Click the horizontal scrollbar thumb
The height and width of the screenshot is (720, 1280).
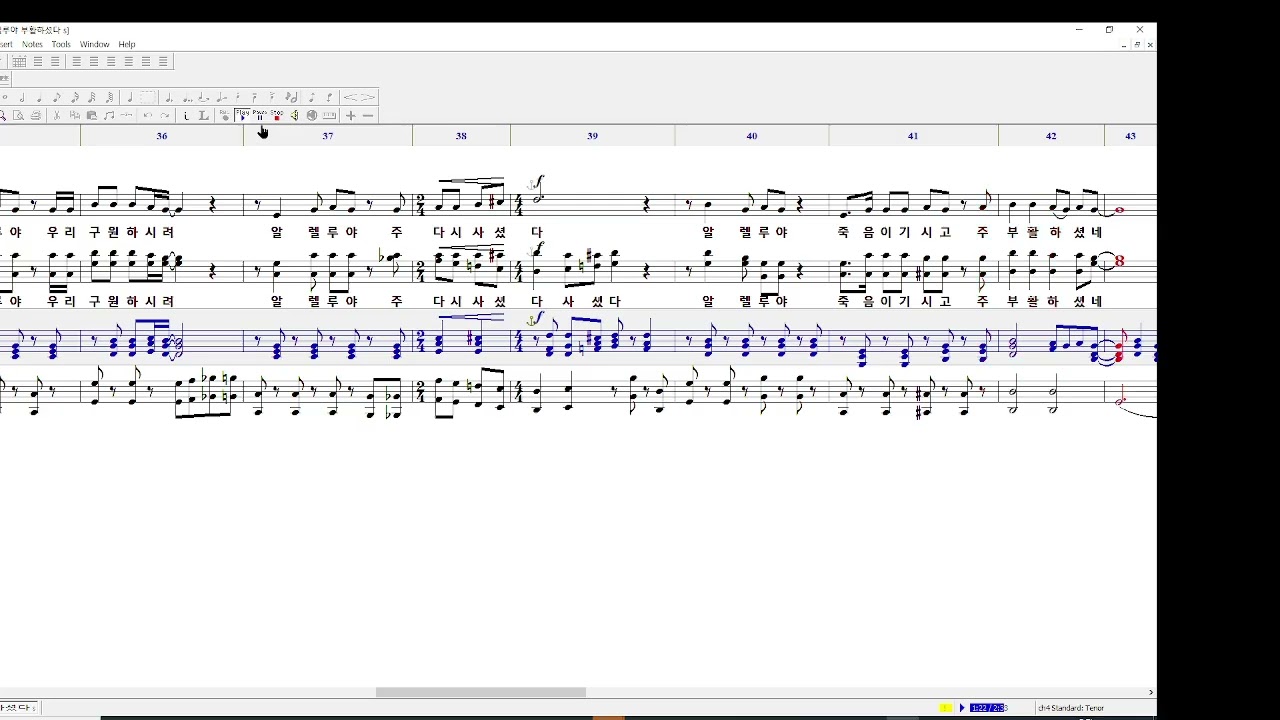click(481, 692)
